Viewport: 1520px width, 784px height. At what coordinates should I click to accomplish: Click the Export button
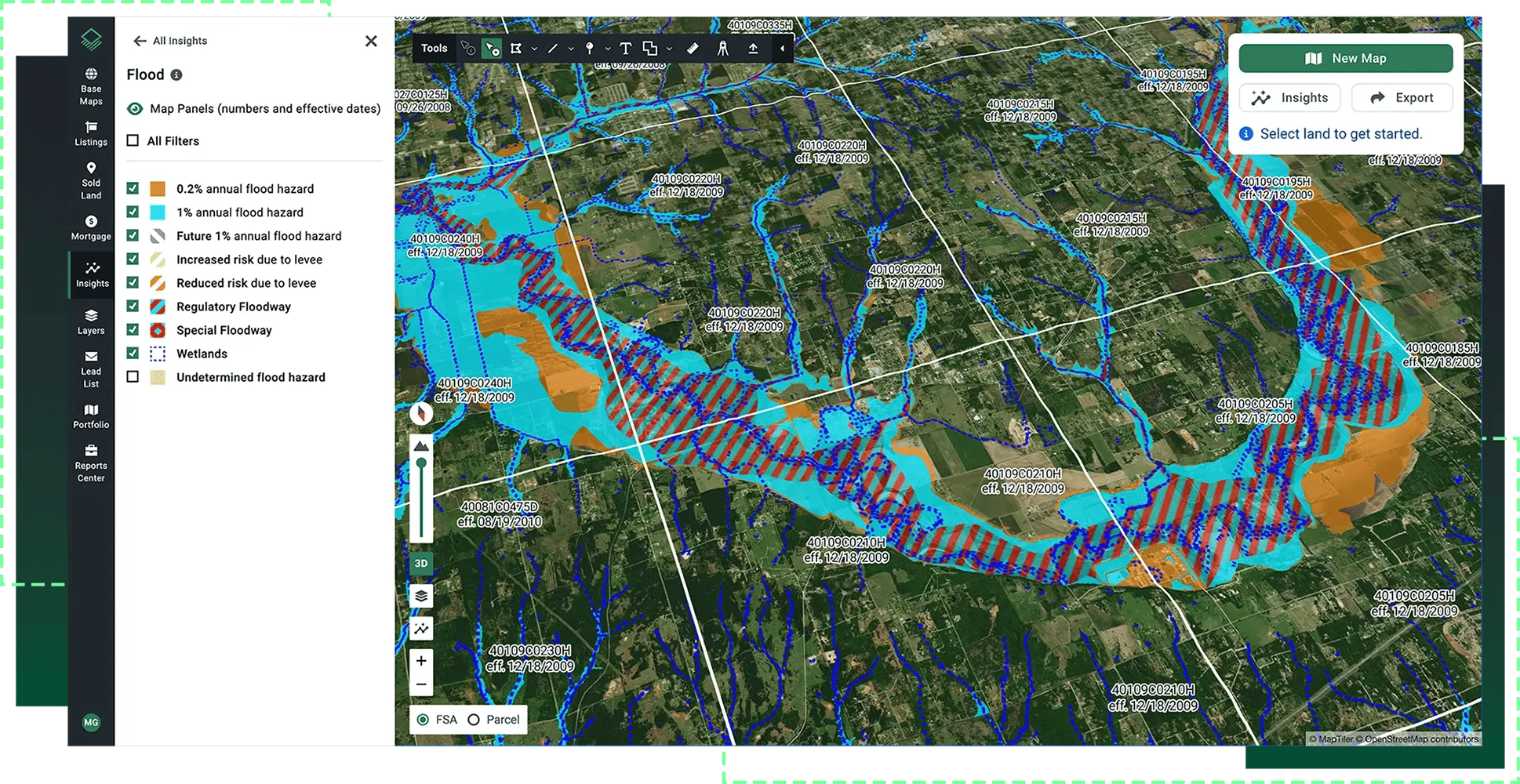click(x=1402, y=98)
